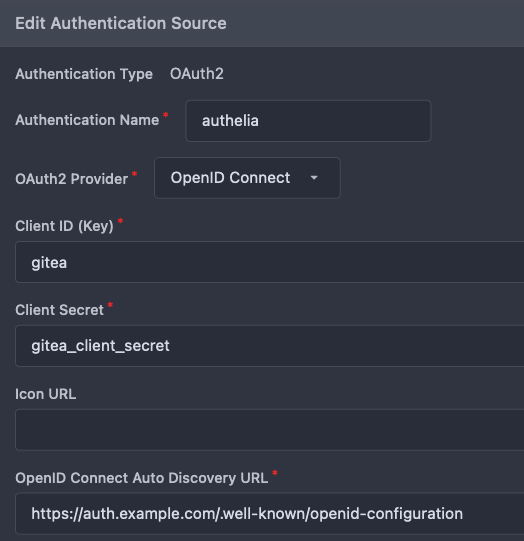Image resolution: width=524 pixels, height=541 pixels.
Task: Click the Icon URL label
Action: (x=46, y=394)
